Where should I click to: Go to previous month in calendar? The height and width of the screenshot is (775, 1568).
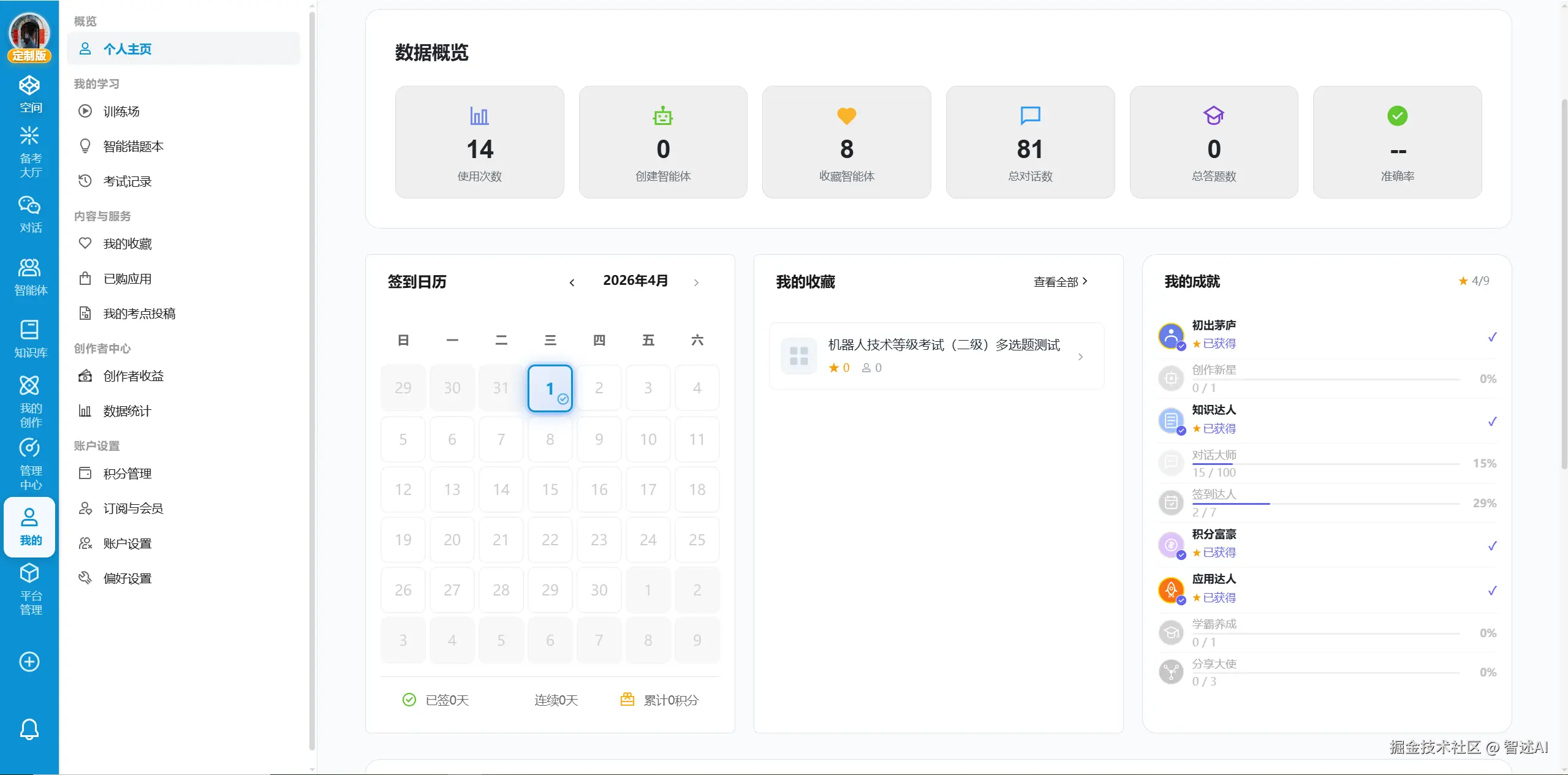(572, 282)
